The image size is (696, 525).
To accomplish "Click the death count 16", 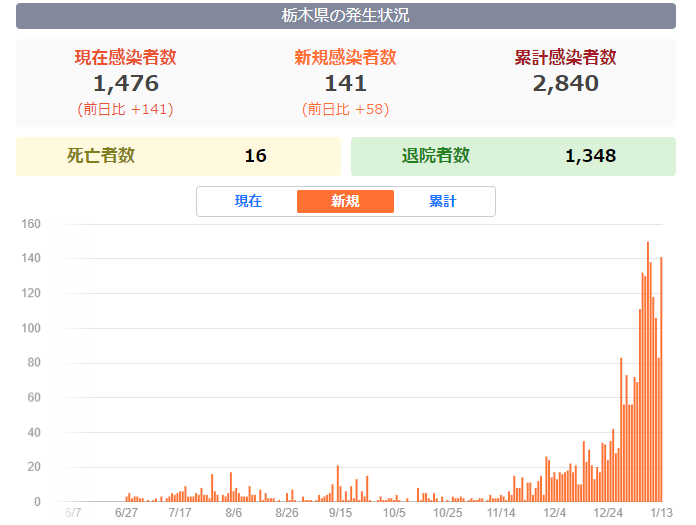I will [256, 156].
